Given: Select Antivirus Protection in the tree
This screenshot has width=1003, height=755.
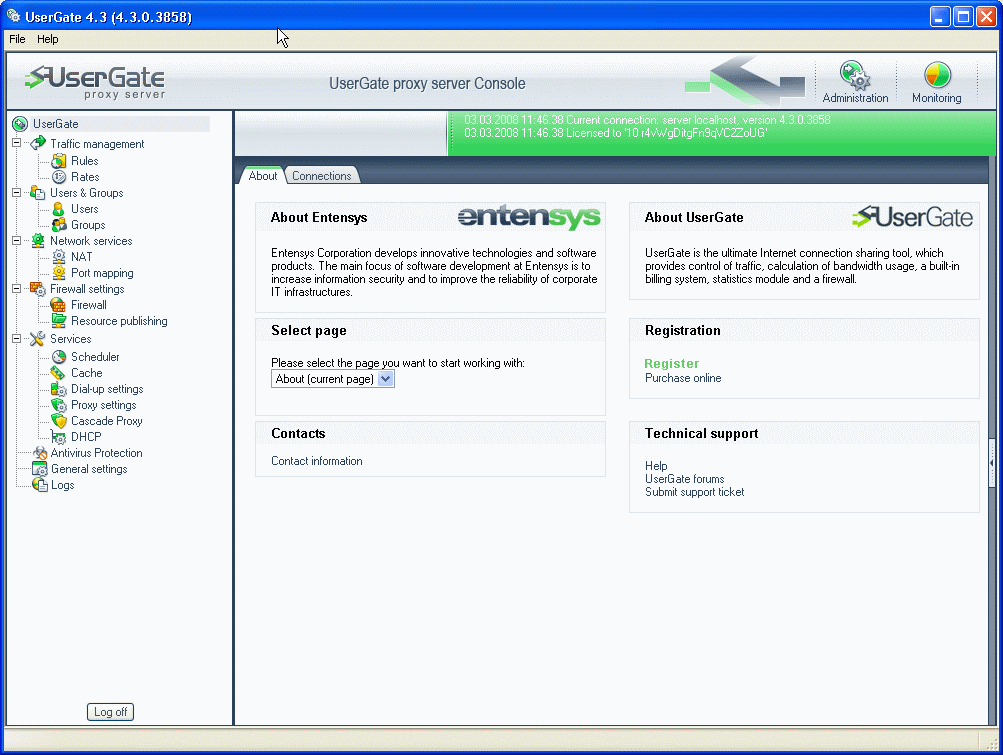Looking at the screenshot, I should click(x=97, y=452).
